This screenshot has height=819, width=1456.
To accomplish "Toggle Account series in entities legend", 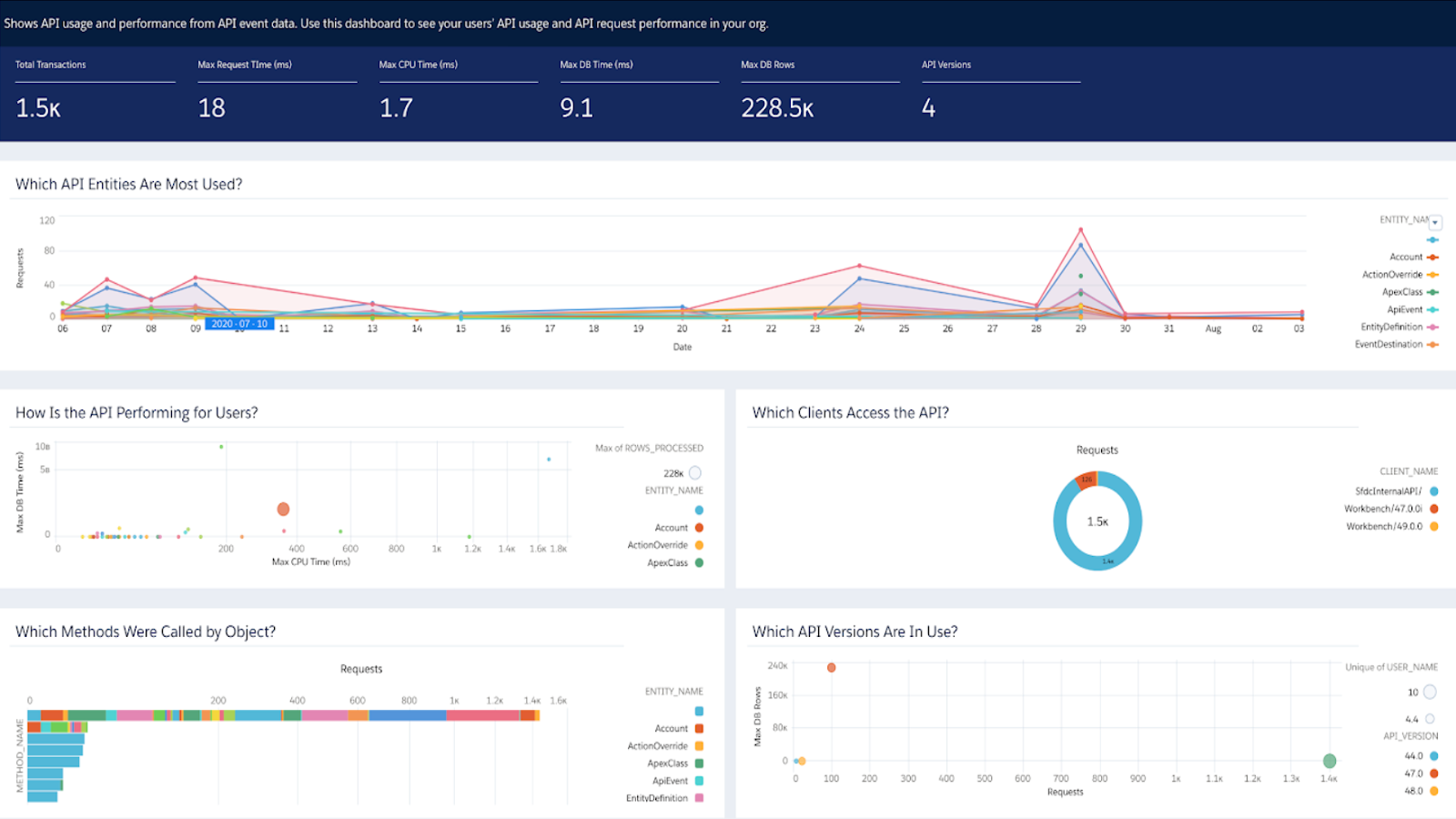I will [x=1413, y=258].
